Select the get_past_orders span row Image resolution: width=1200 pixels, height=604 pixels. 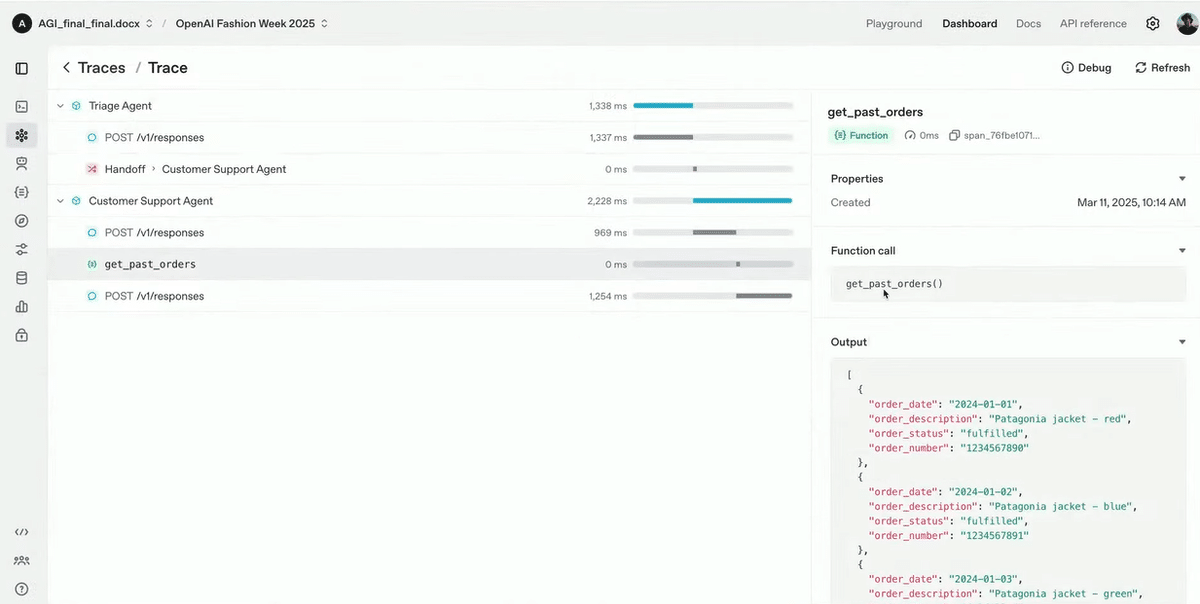[150, 263]
